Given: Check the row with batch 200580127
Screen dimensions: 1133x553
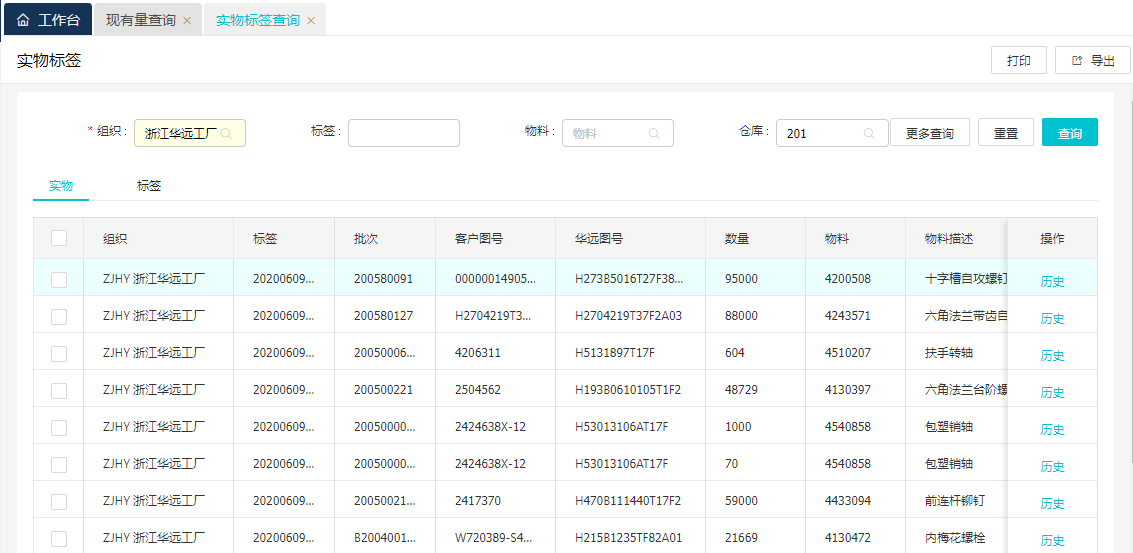Looking at the screenshot, I should pos(59,316).
